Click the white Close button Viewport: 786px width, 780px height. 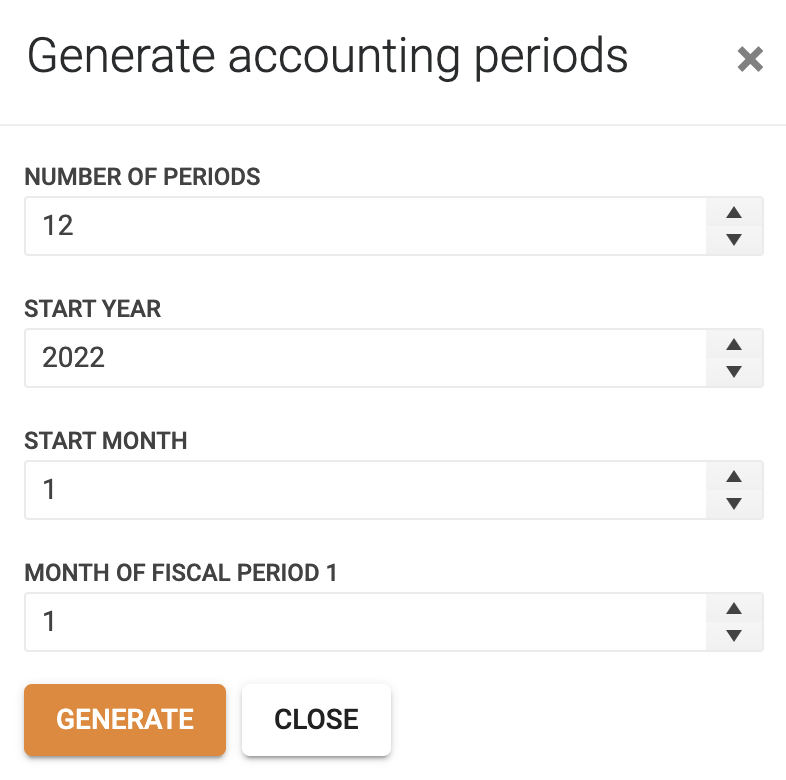316,719
